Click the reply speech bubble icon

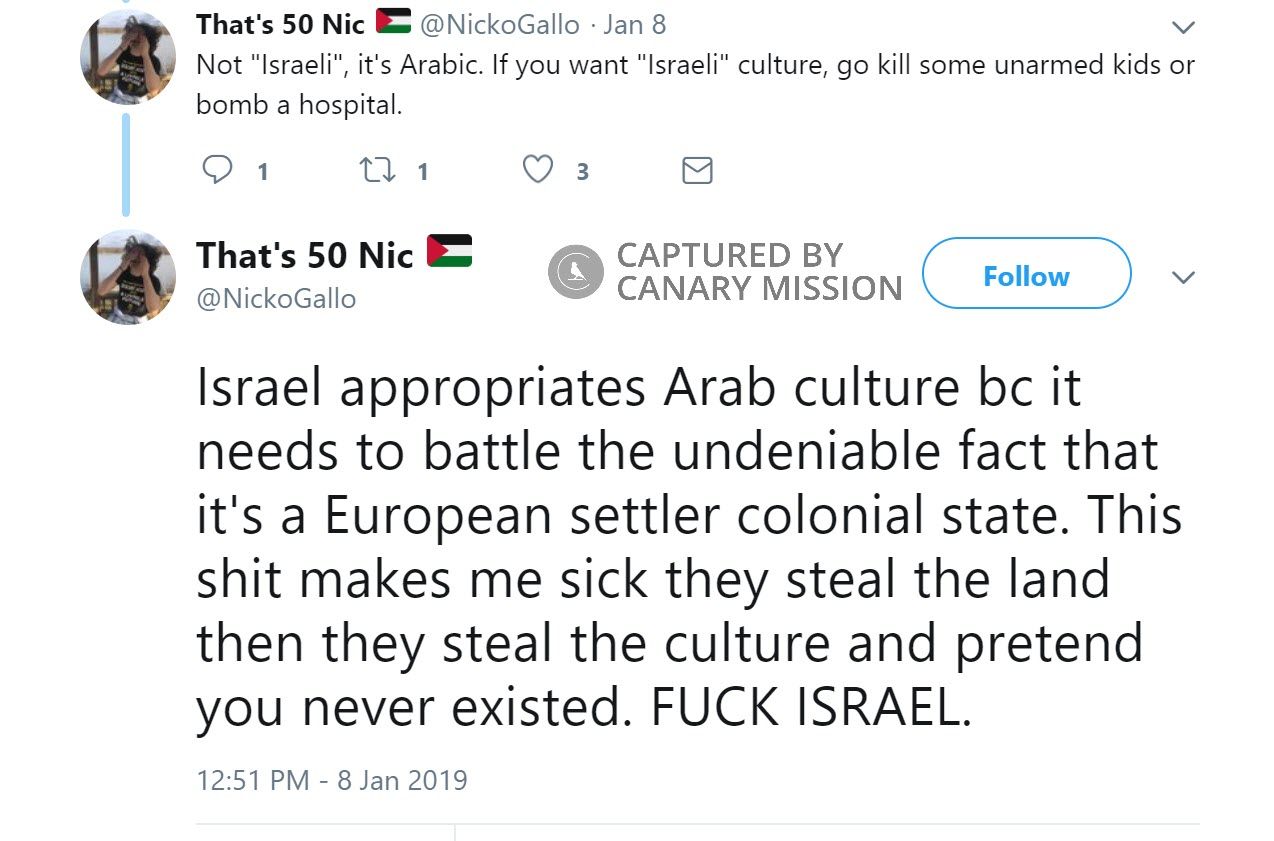(x=217, y=170)
